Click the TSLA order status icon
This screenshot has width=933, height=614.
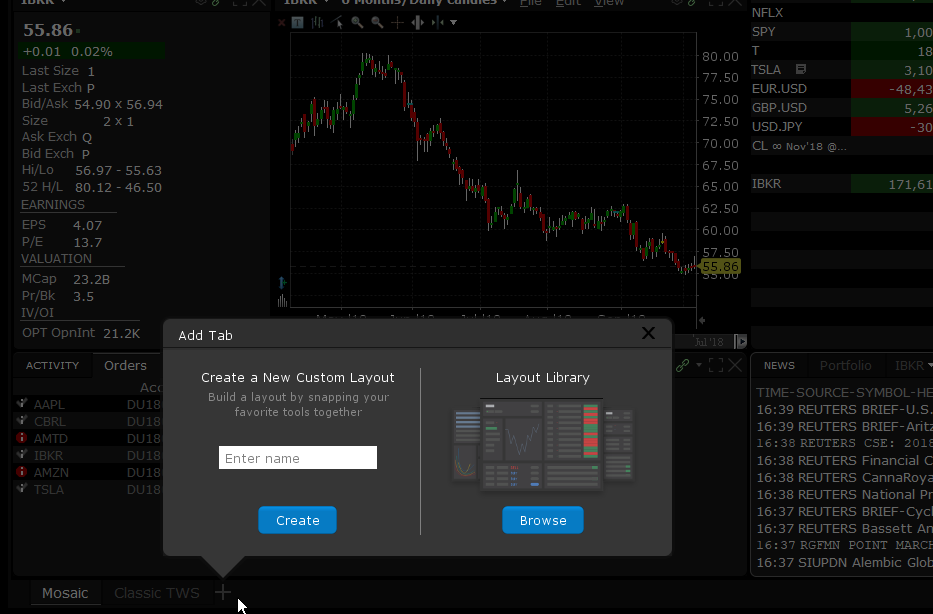21,488
